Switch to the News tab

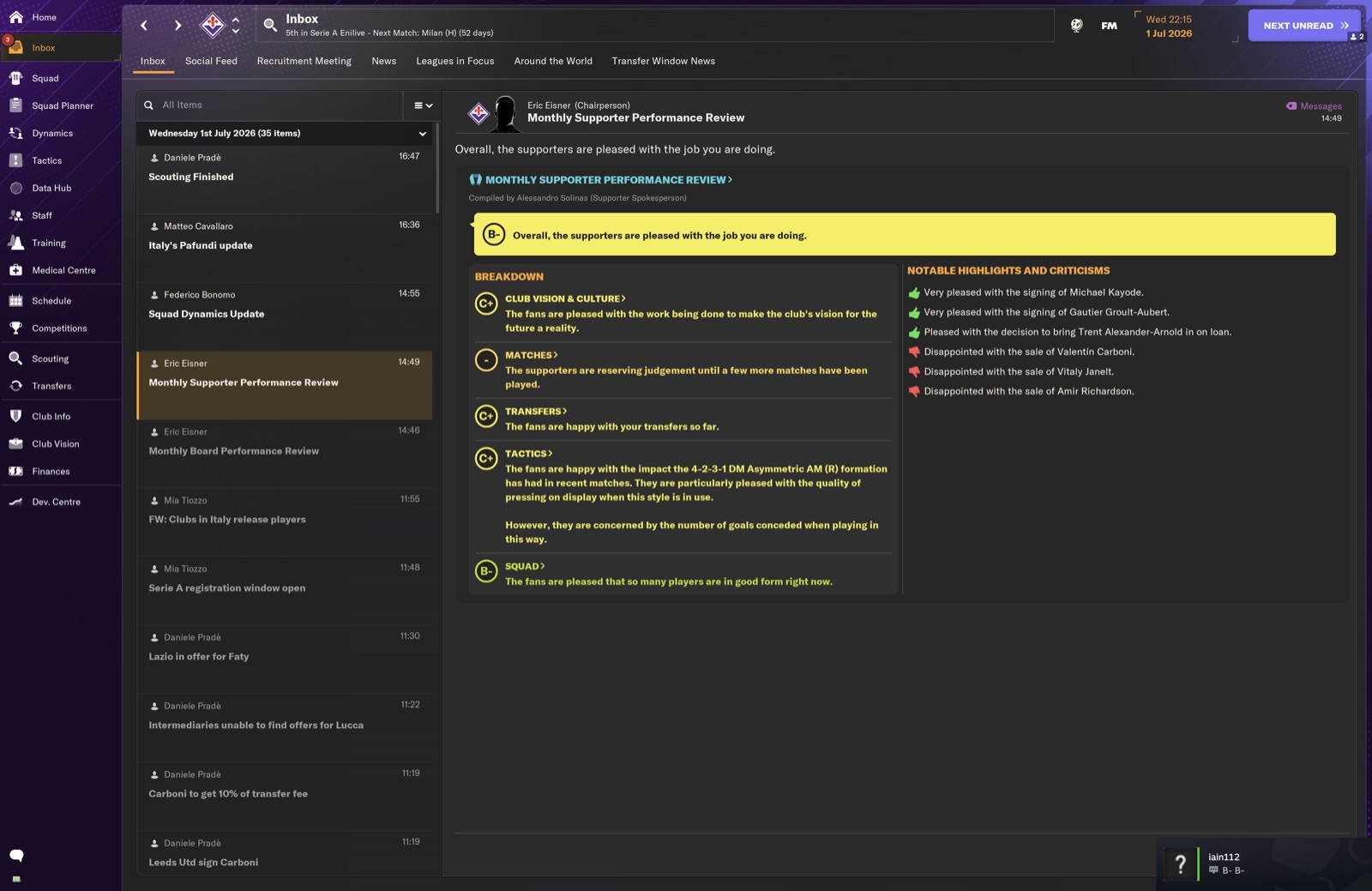[x=384, y=61]
